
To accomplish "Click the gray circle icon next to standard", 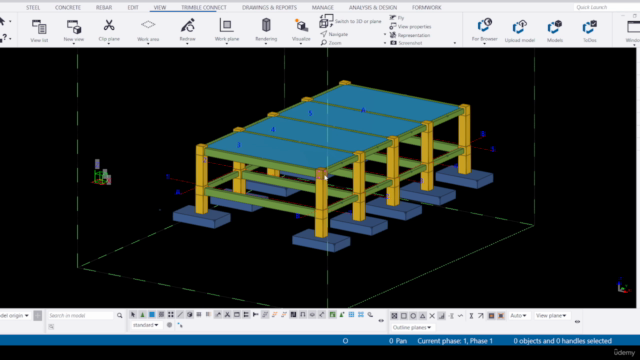I will click(169, 325).
